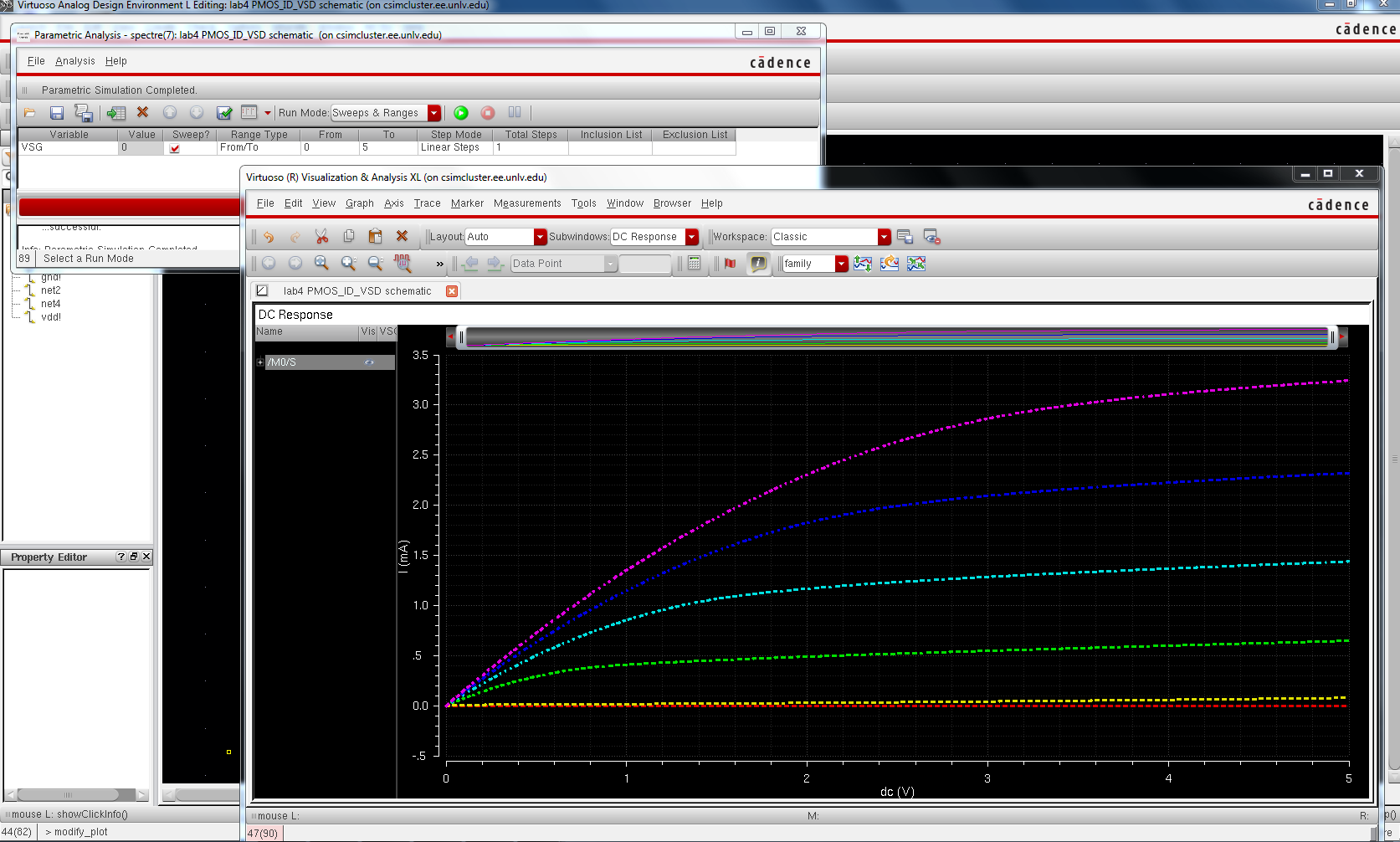Open the calculator icon

pos(694,263)
